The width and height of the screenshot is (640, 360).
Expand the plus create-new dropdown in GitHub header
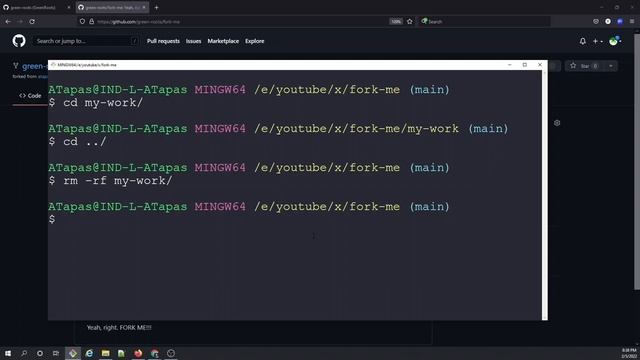pyautogui.click(x=598, y=41)
